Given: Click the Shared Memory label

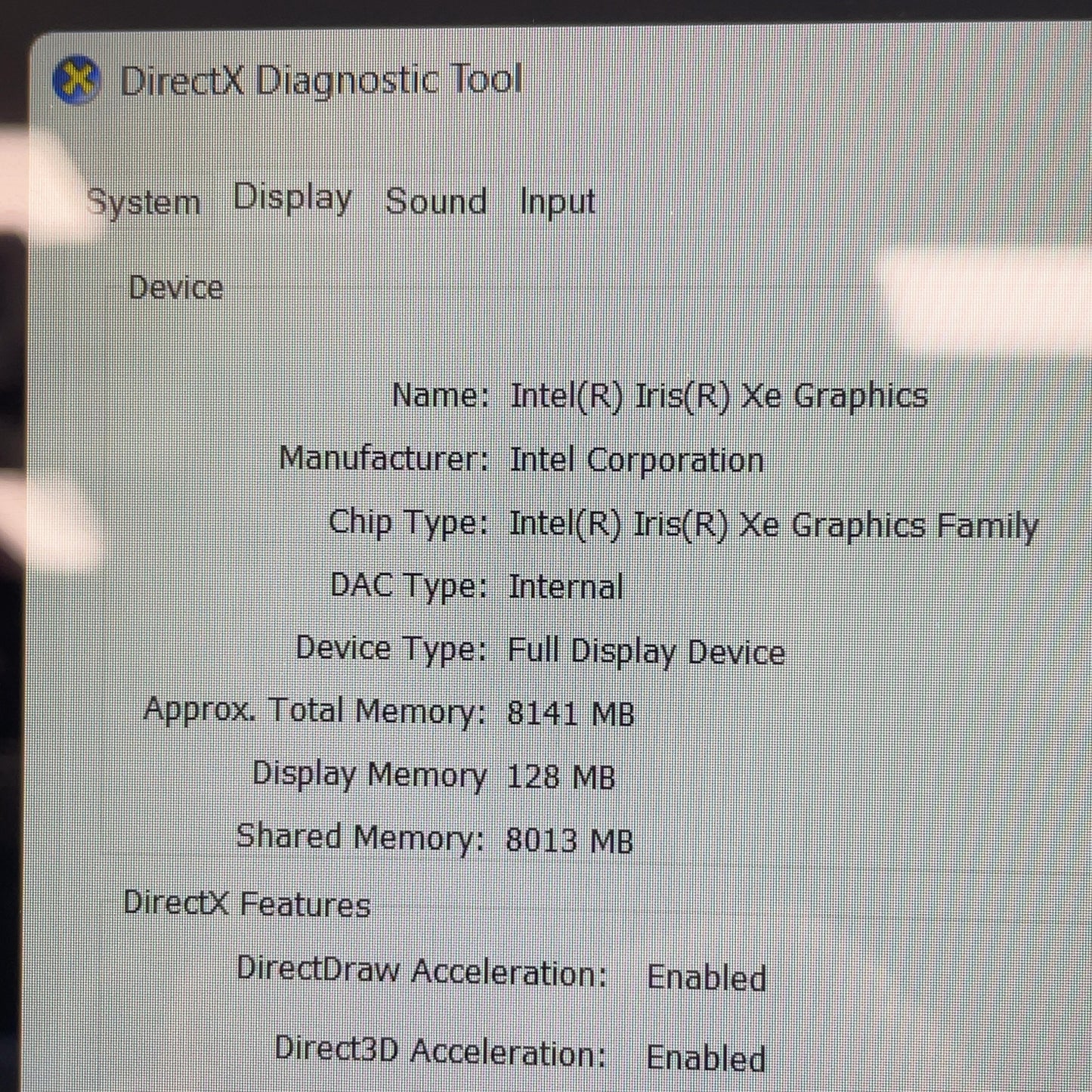Looking at the screenshot, I should 360,837.
